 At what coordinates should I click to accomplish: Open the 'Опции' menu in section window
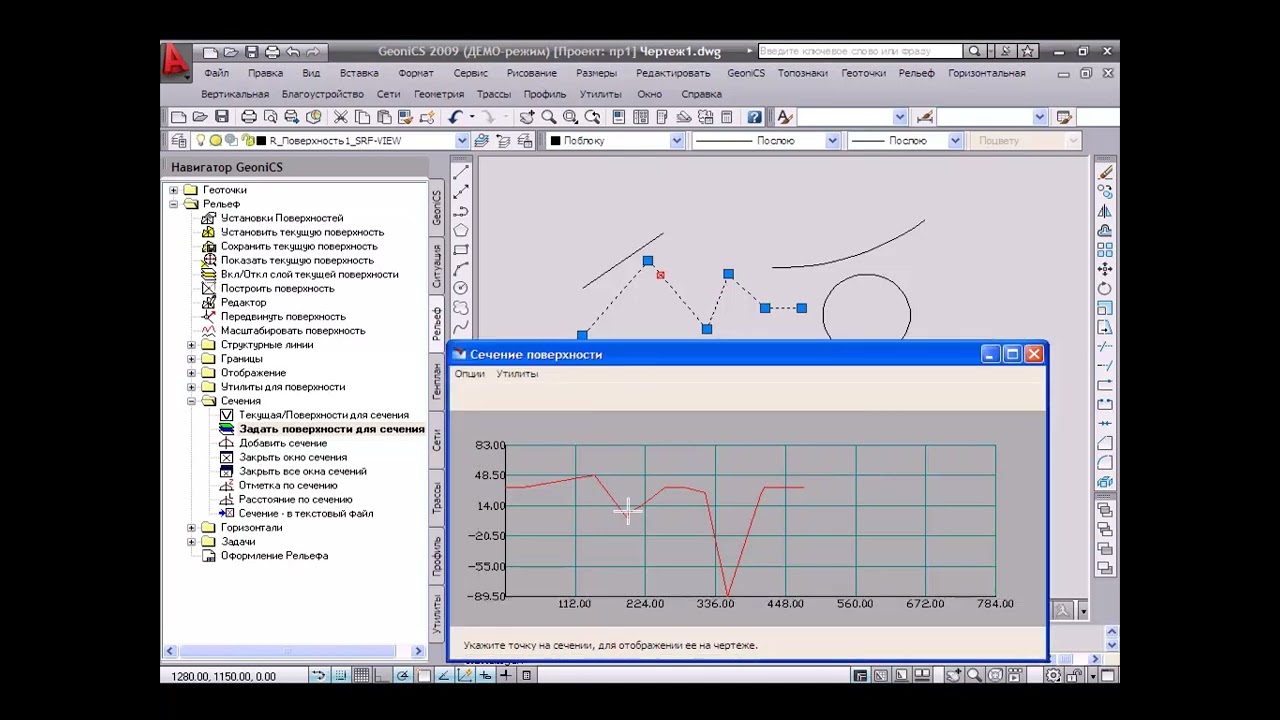(469, 373)
